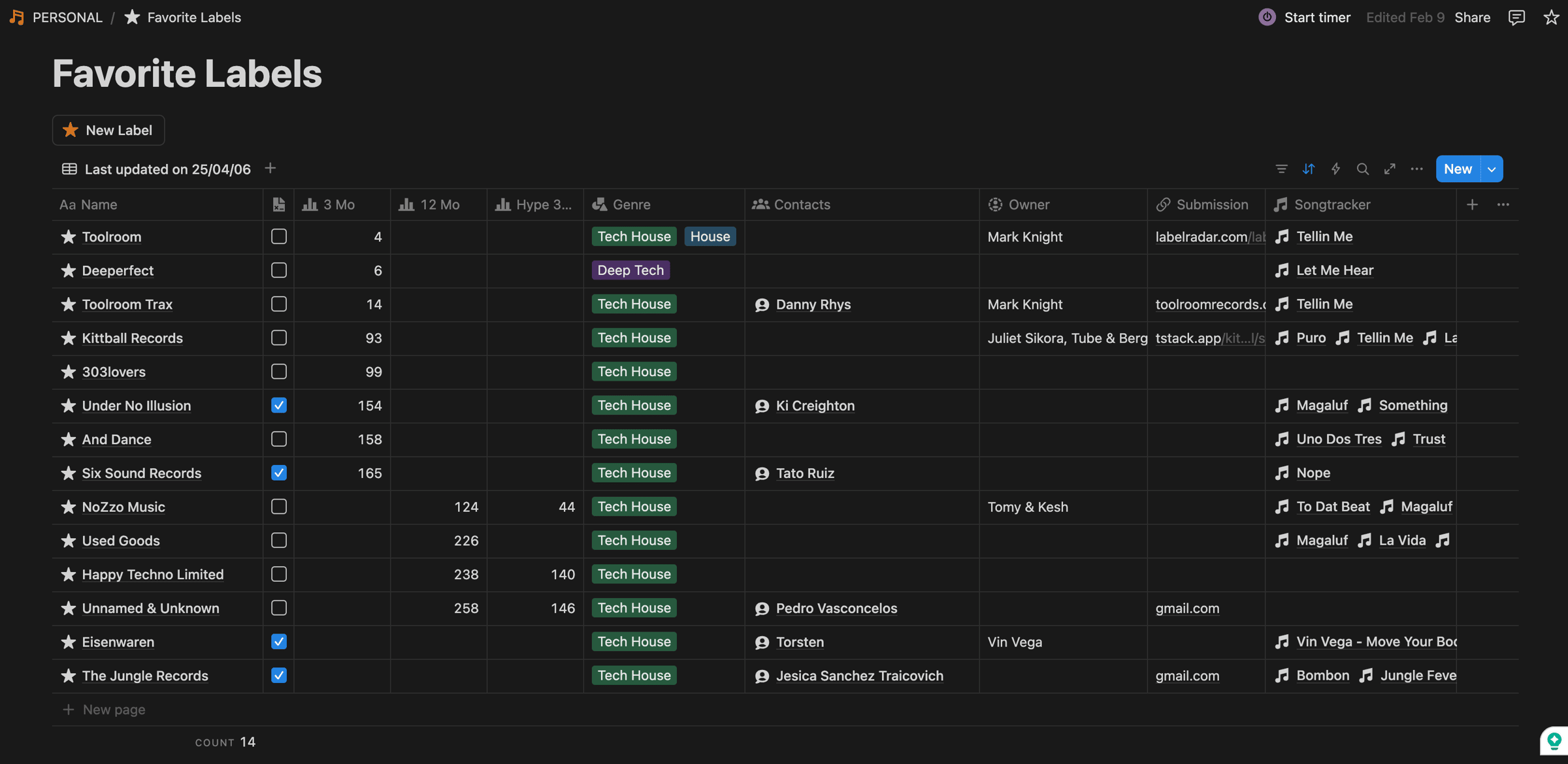
Task: Open the 3 Mo column header menu
Action: click(342, 204)
